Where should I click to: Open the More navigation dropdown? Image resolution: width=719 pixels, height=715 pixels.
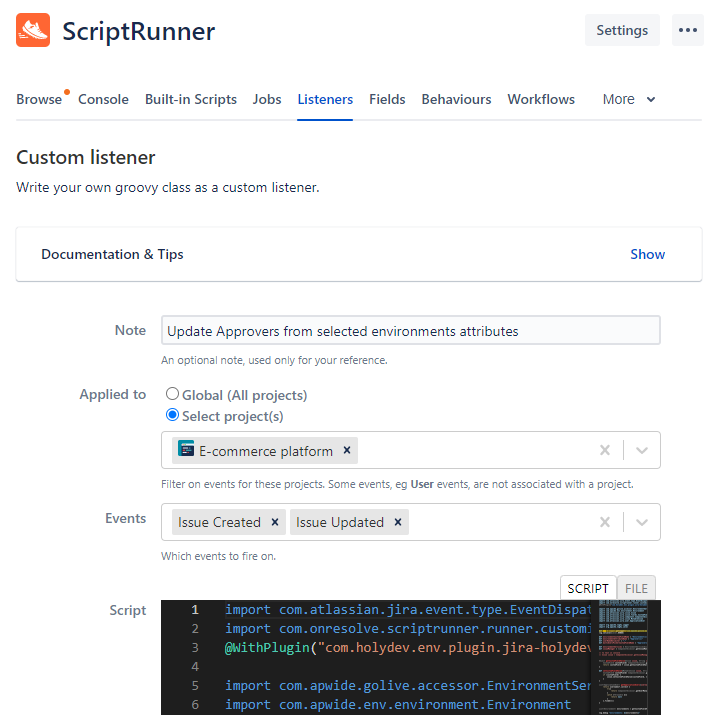pyautogui.click(x=629, y=99)
